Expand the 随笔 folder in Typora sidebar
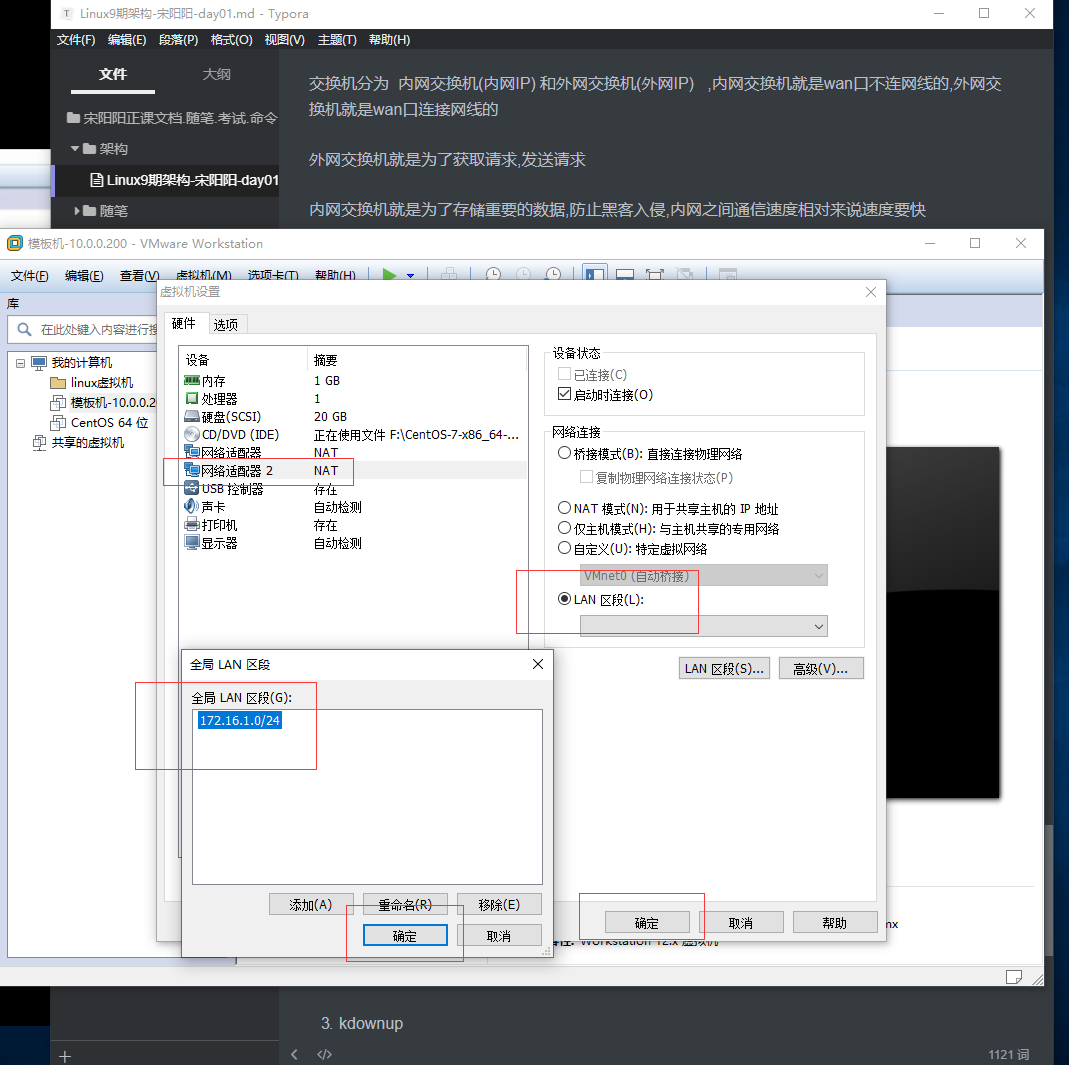The image size is (1069, 1065). tap(77, 211)
